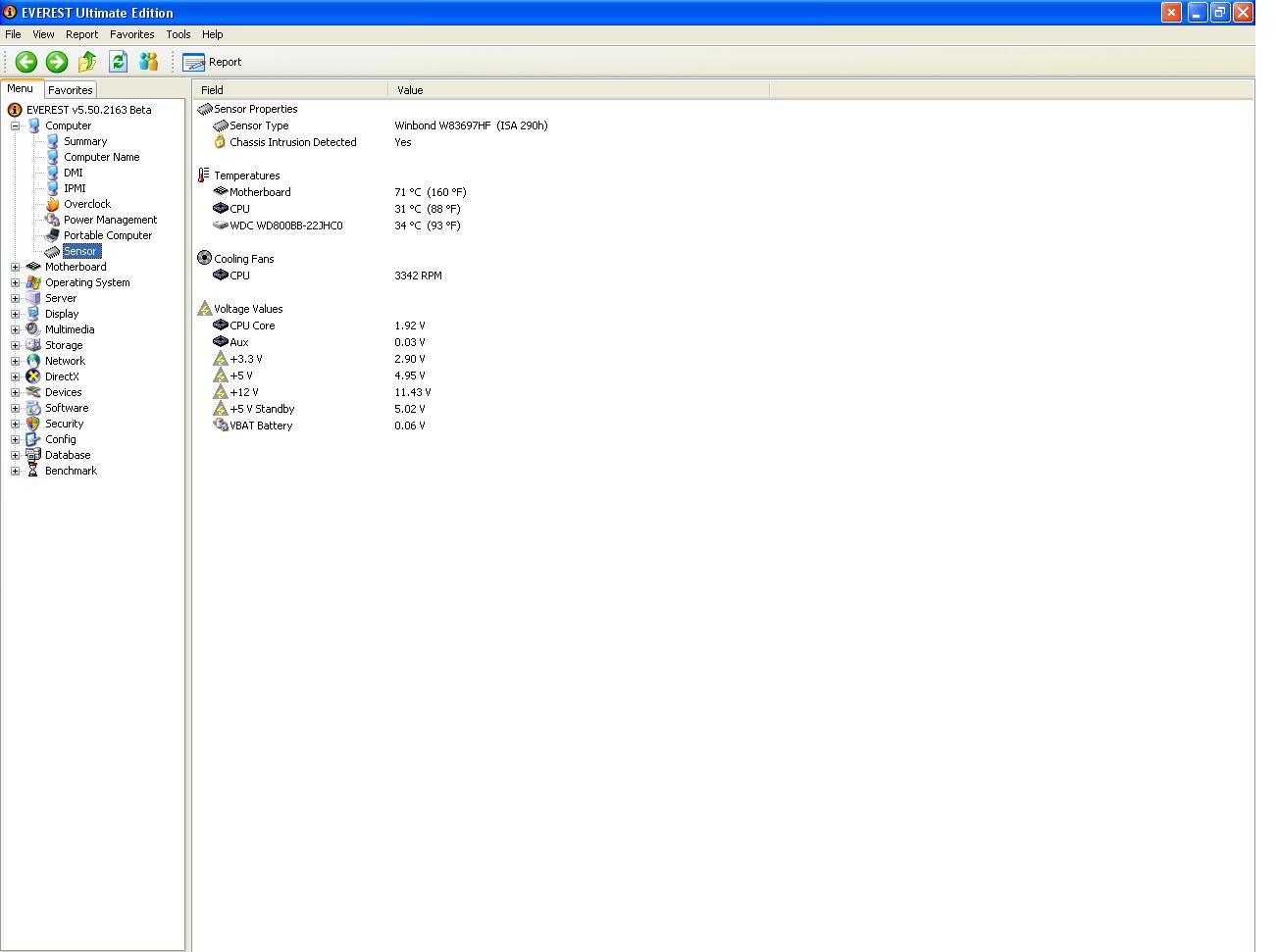The width and height of the screenshot is (1276, 952).
Task: Open the Favorites menu
Action: [132, 34]
